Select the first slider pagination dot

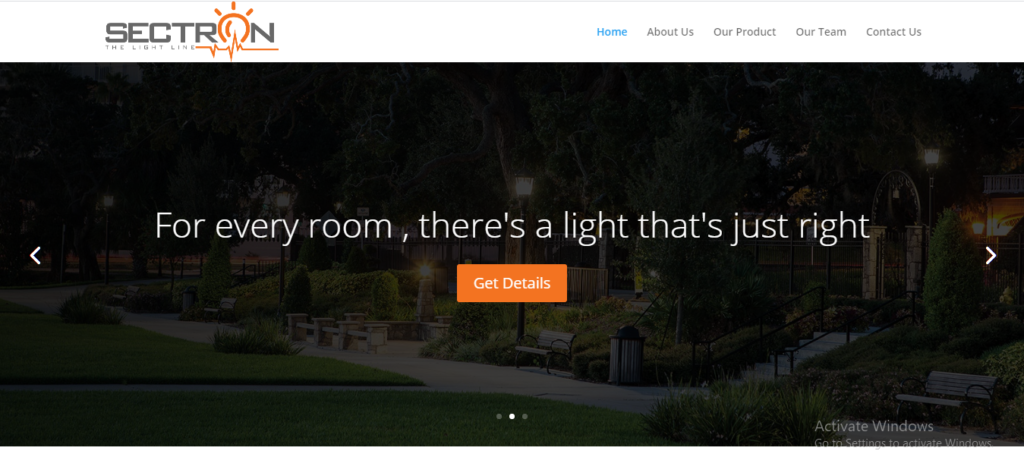click(x=499, y=416)
